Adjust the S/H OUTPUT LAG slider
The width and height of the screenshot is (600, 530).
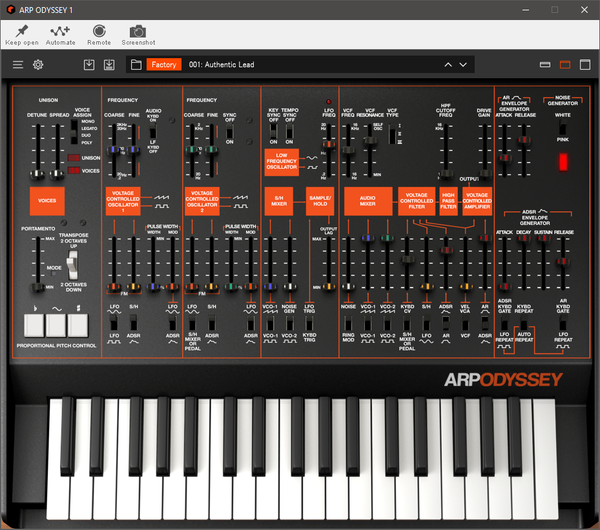coord(328,286)
